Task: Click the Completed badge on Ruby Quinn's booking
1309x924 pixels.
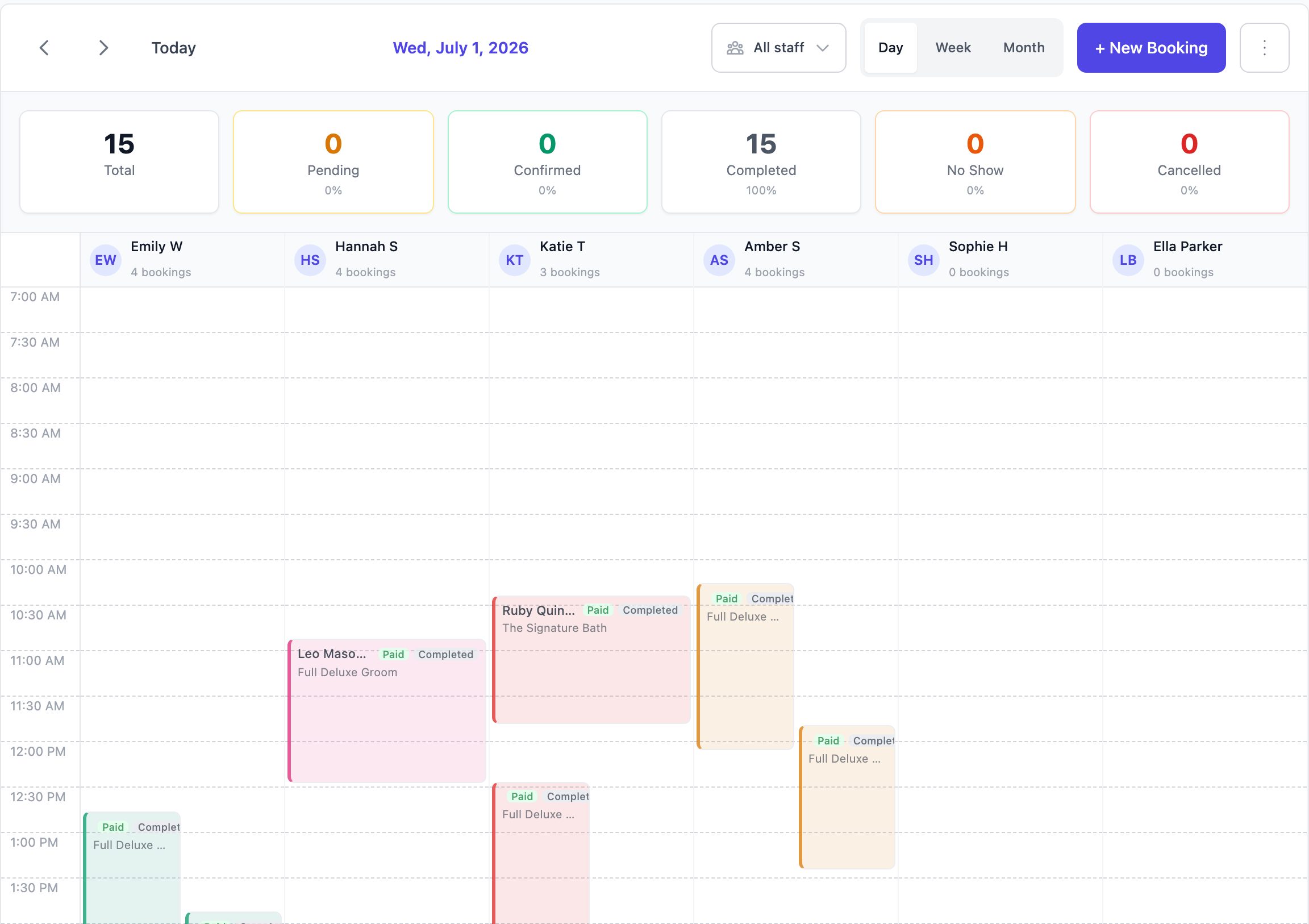Action: (650, 610)
